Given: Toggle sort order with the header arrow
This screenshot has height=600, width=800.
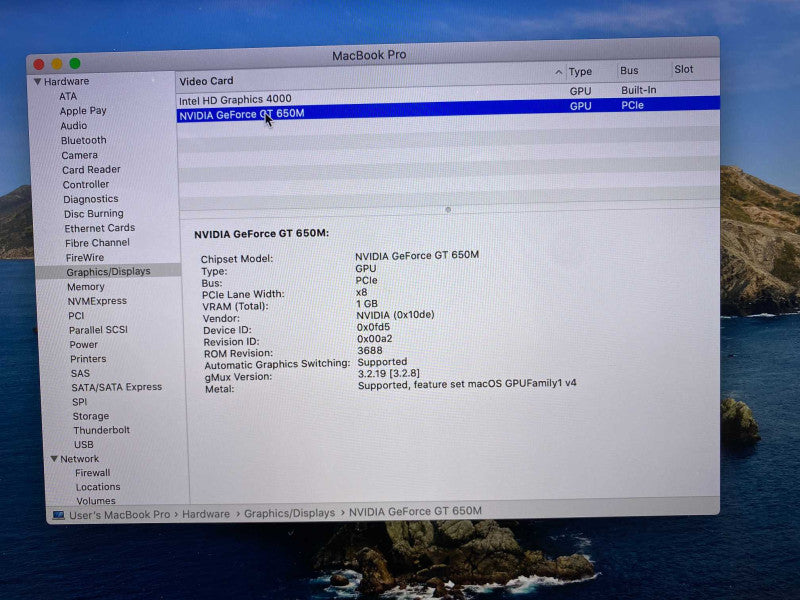Looking at the screenshot, I should tap(559, 72).
